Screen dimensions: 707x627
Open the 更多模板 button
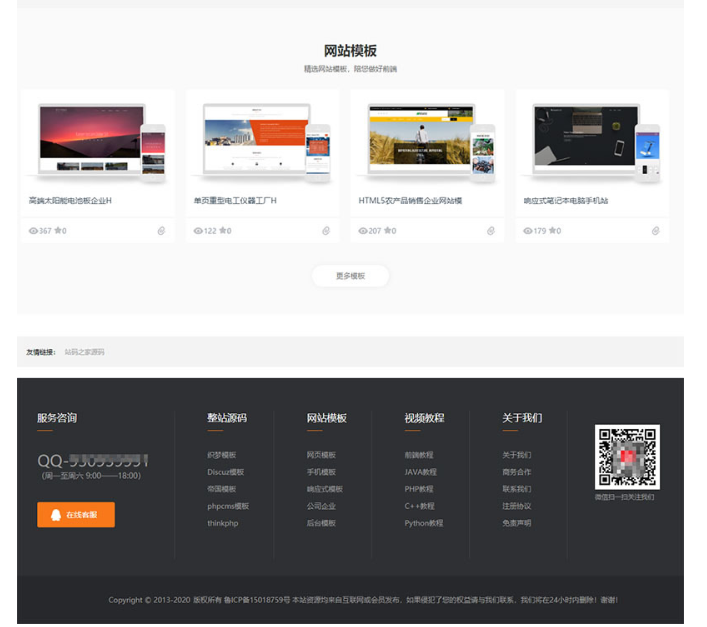click(x=350, y=276)
